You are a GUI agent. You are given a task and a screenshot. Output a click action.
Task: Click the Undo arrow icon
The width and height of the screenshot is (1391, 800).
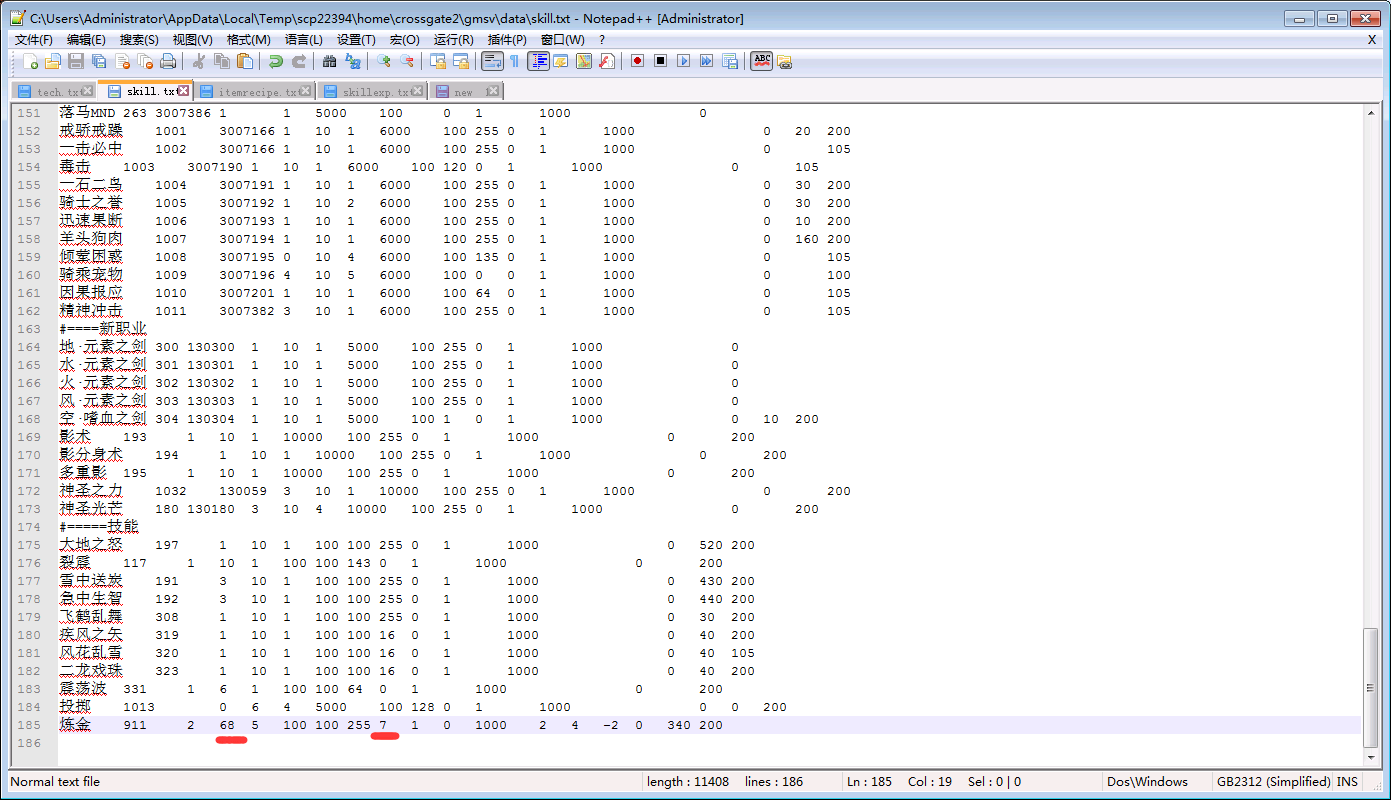click(x=276, y=61)
